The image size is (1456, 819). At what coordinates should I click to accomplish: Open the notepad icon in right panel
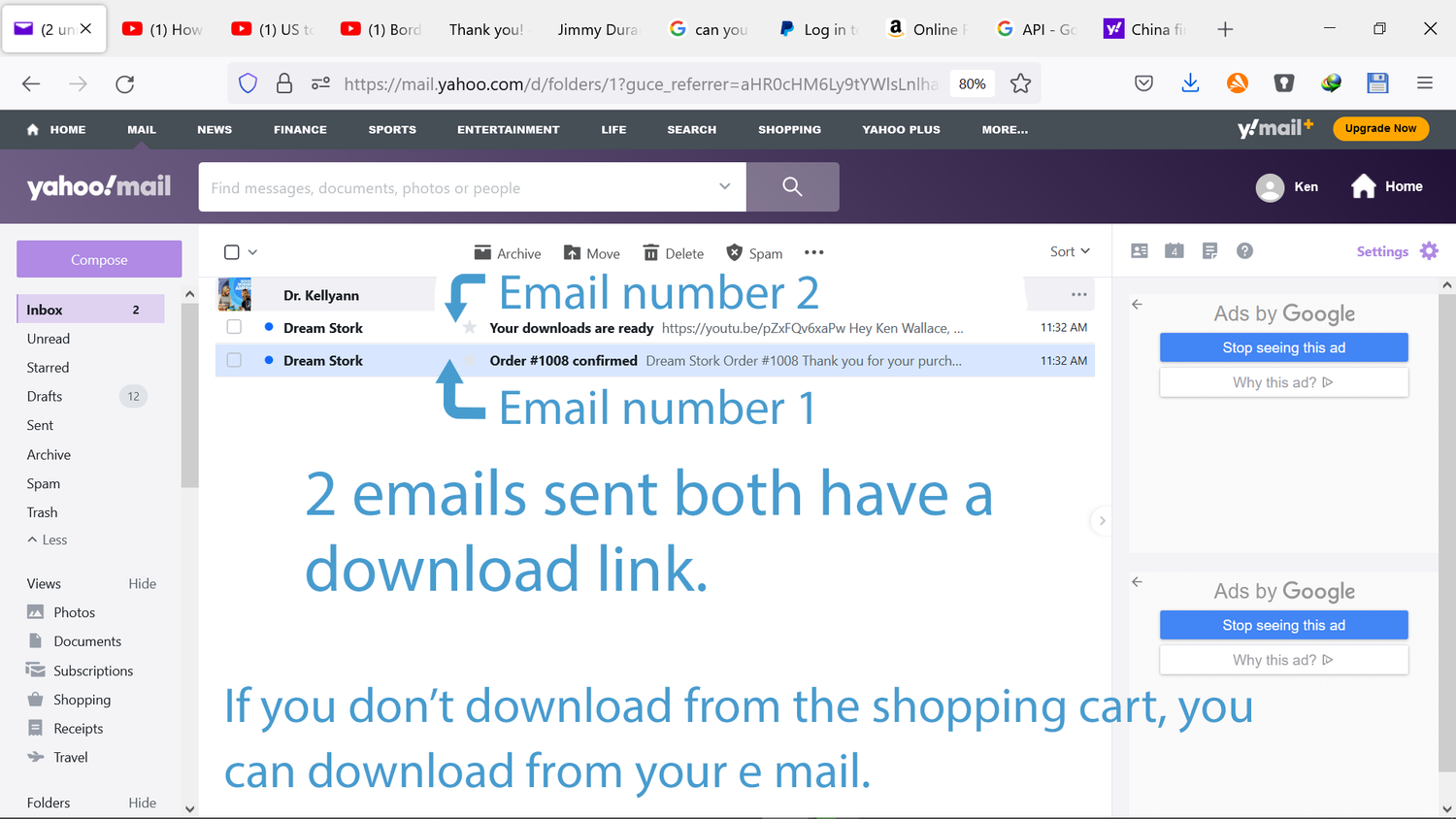[1209, 251]
